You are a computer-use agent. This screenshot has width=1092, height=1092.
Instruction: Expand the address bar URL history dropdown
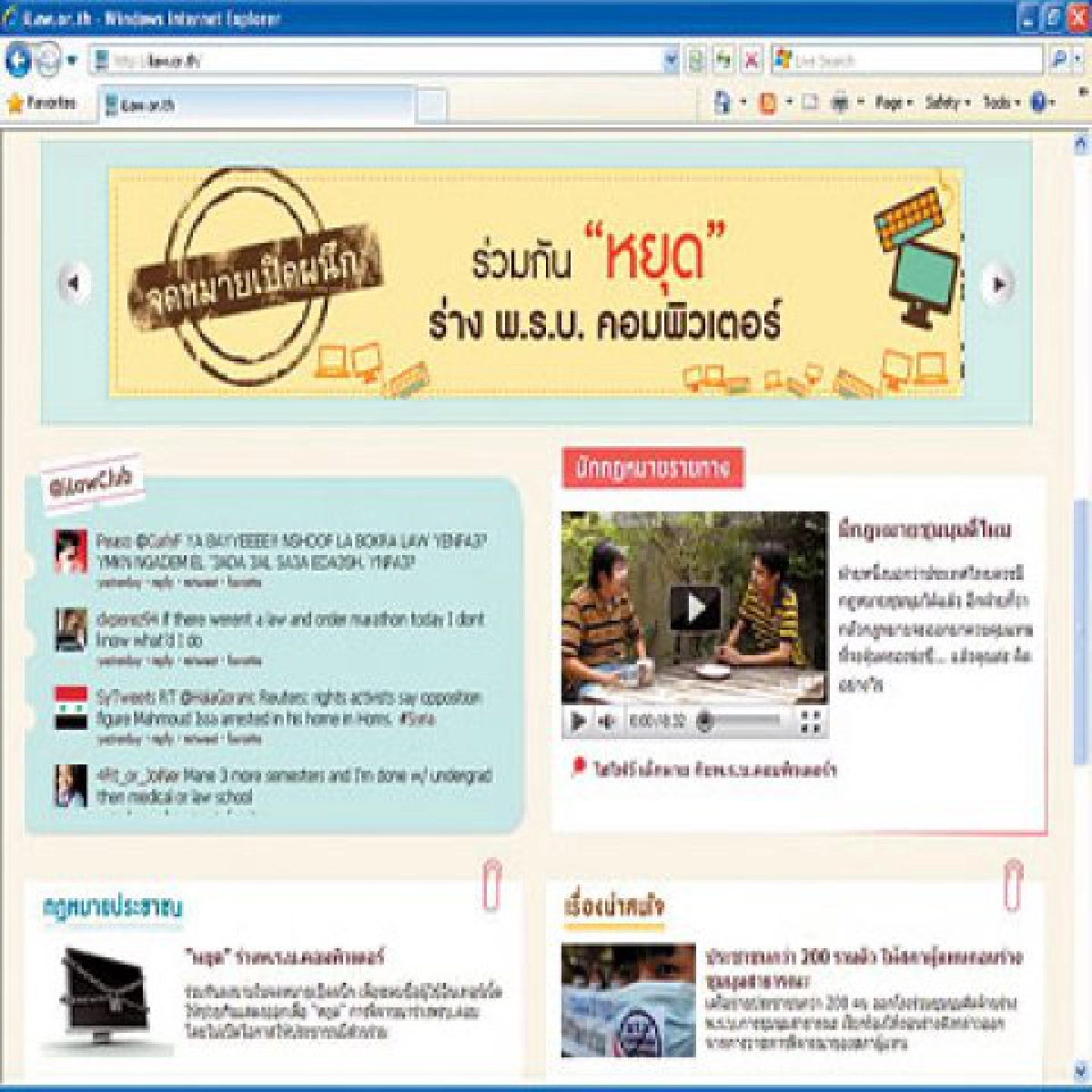click(x=672, y=61)
